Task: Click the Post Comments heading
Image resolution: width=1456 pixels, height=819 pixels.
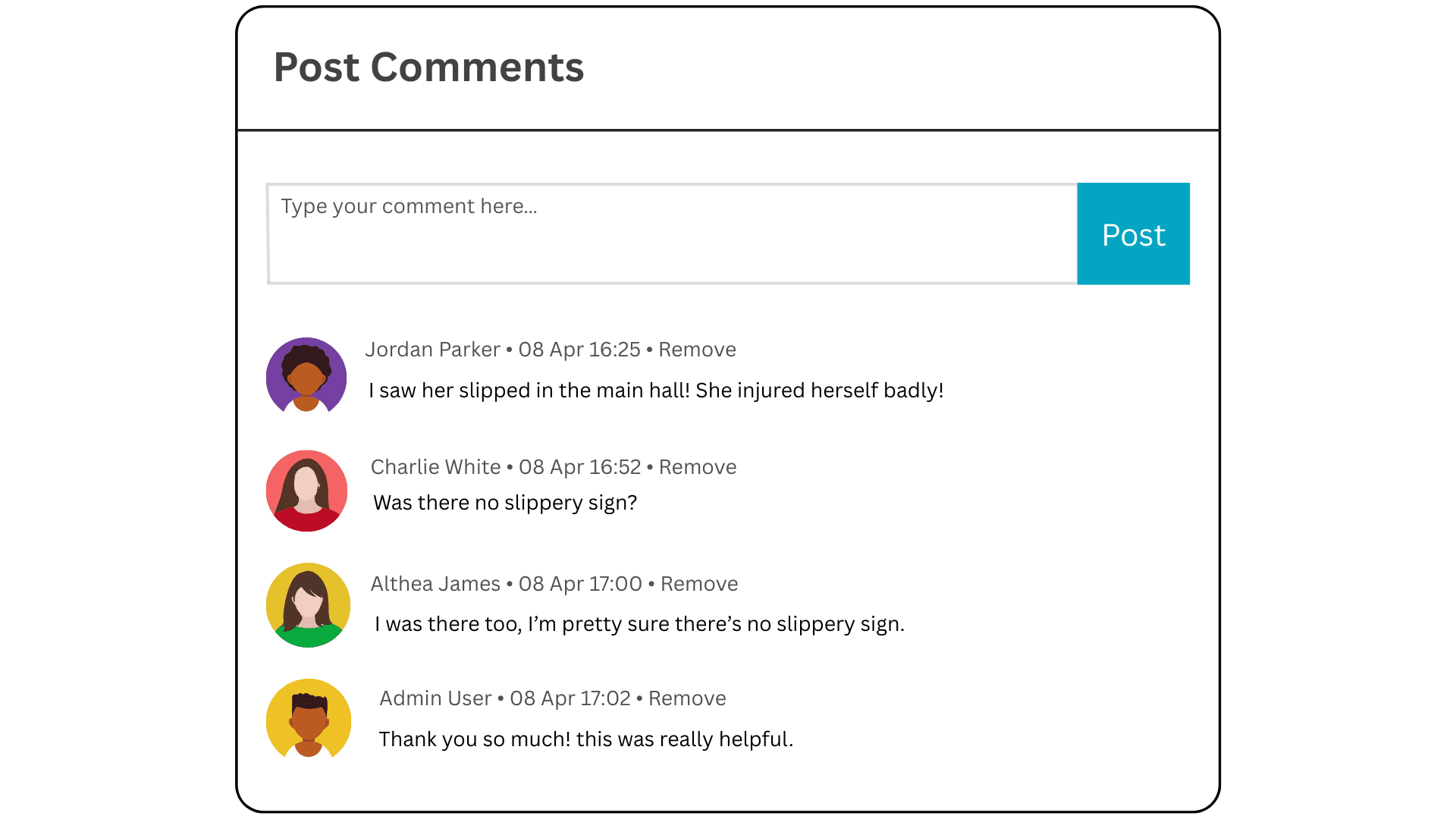Action: (428, 67)
